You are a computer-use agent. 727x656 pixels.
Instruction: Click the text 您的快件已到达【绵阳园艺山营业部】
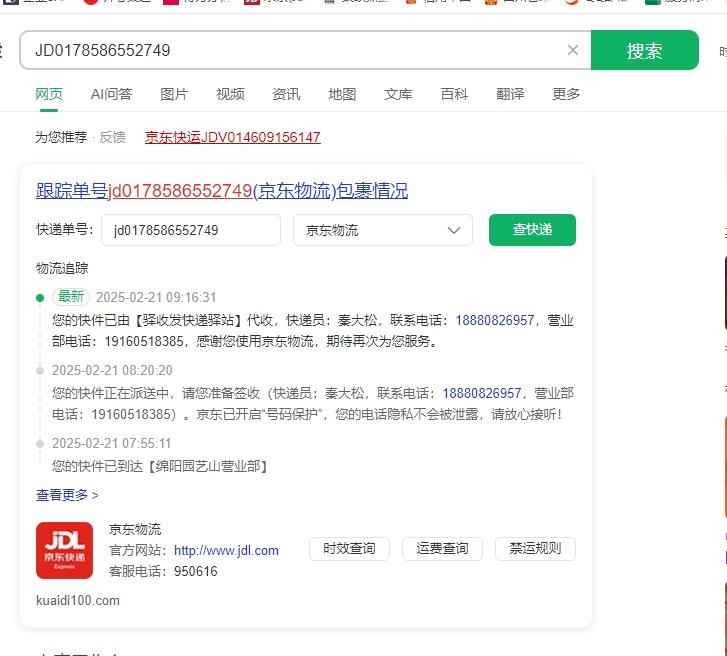point(161,466)
